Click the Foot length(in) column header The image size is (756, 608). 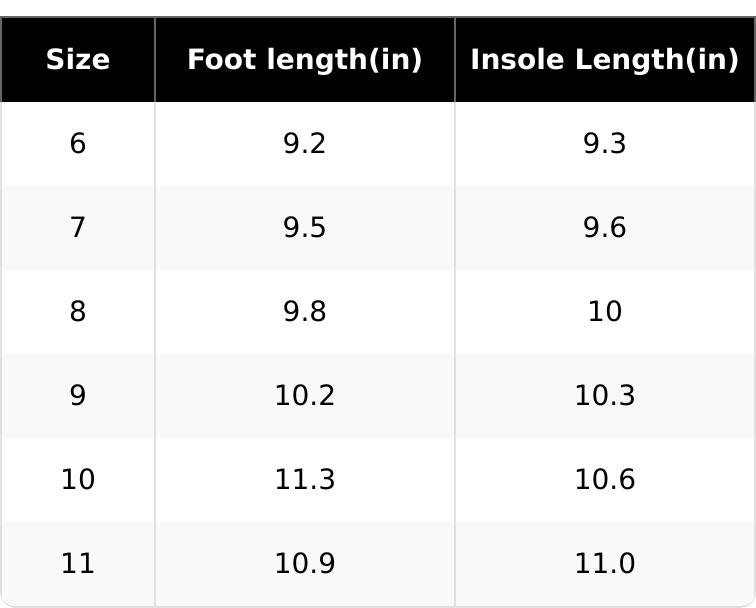[305, 60]
